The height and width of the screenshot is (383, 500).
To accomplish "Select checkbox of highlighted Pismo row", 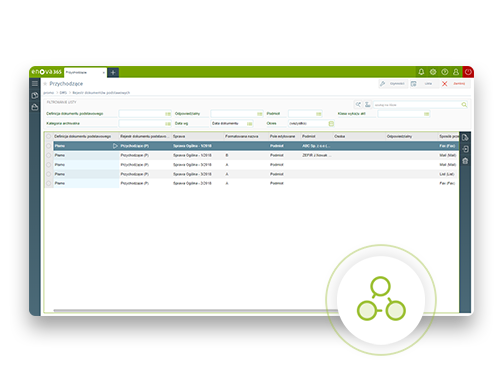I will pos(49,146).
